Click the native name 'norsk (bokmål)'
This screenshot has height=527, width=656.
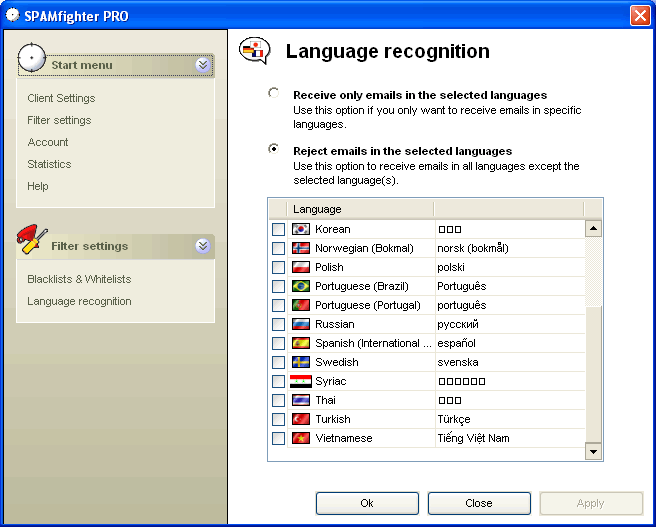pyautogui.click(x=473, y=248)
